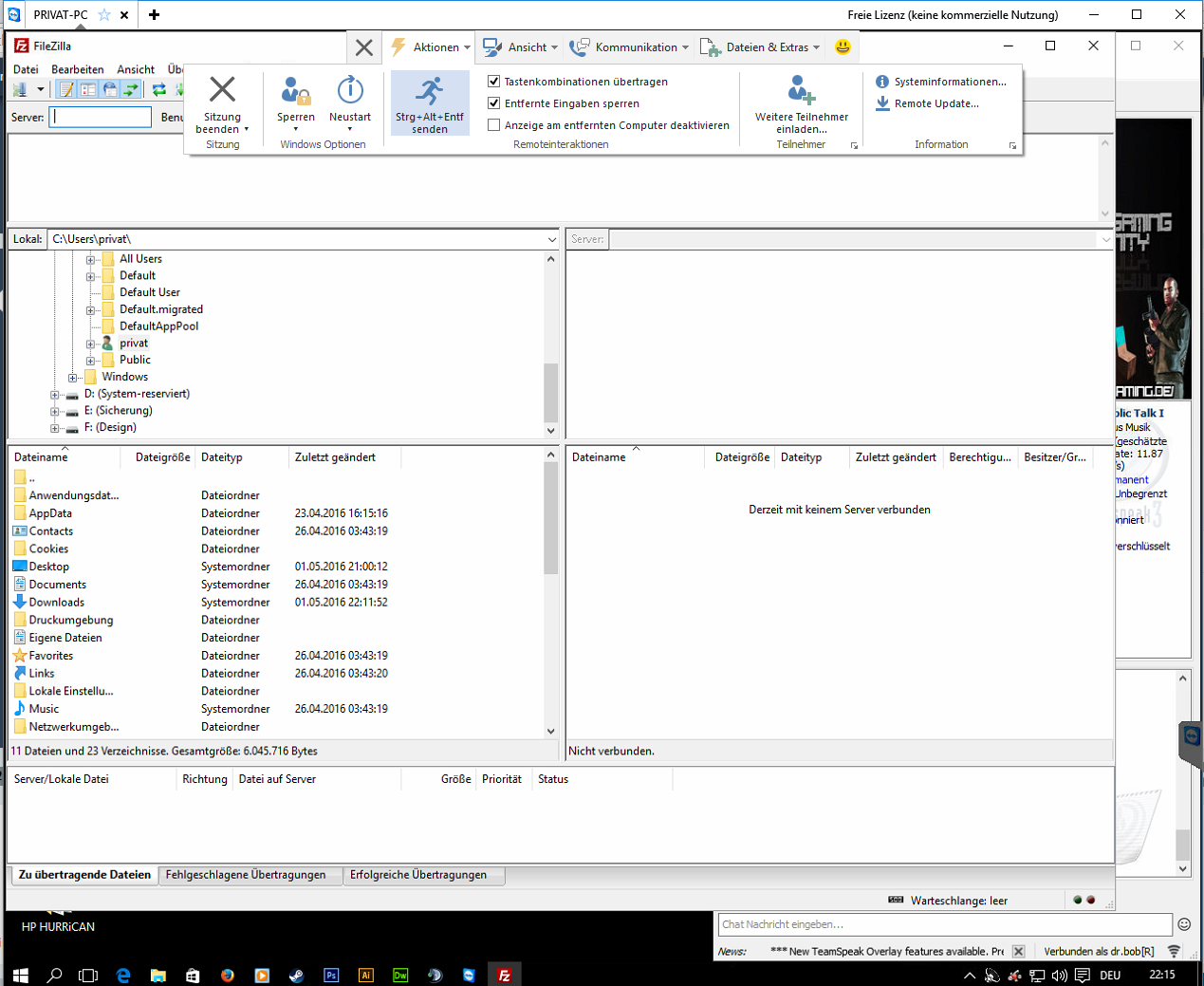Uncheck Entfernte Eingaben sperren
This screenshot has height=986, width=1204.
click(x=493, y=103)
